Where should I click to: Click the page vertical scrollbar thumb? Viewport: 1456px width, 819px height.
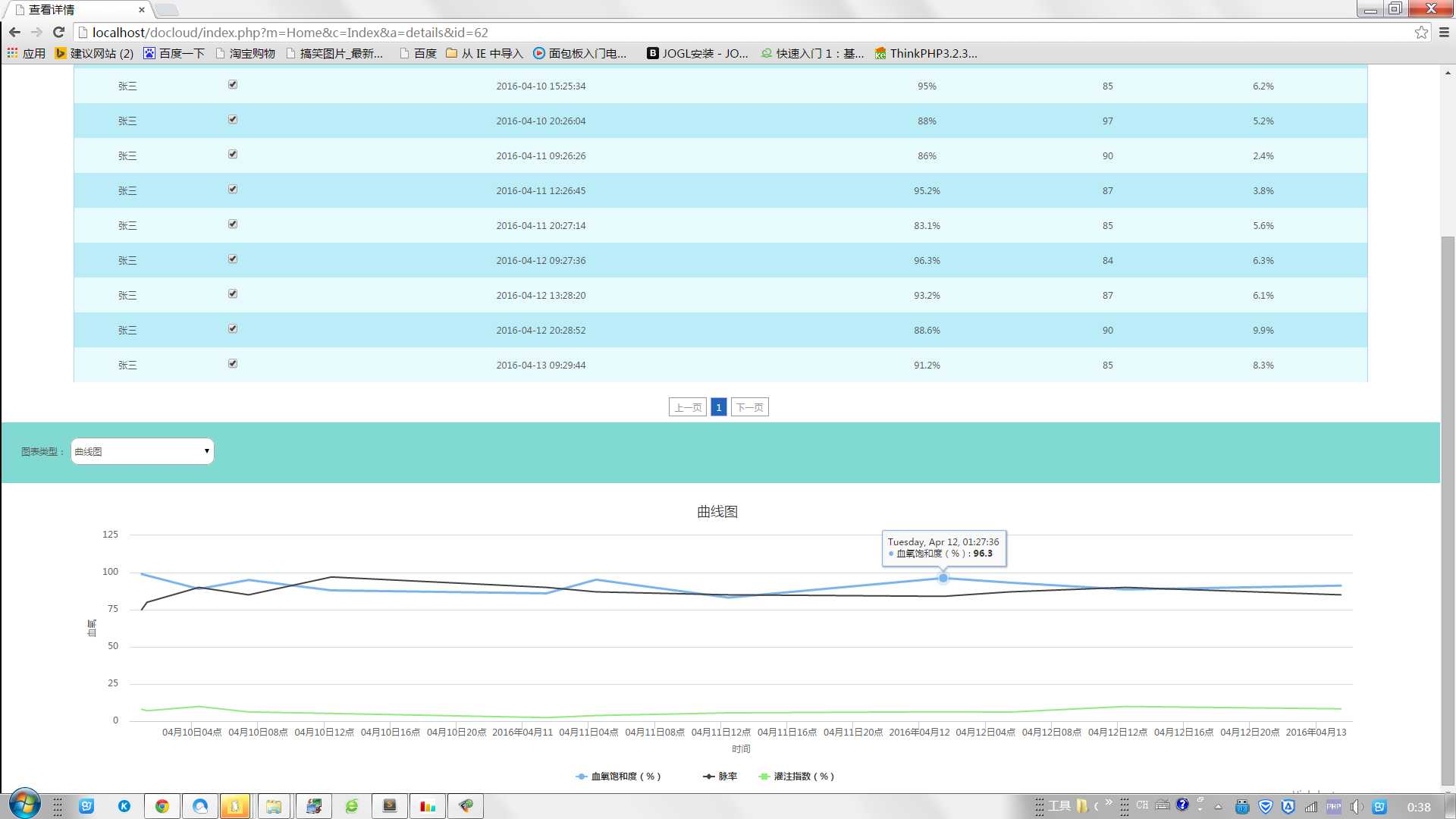coord(1448,512)
